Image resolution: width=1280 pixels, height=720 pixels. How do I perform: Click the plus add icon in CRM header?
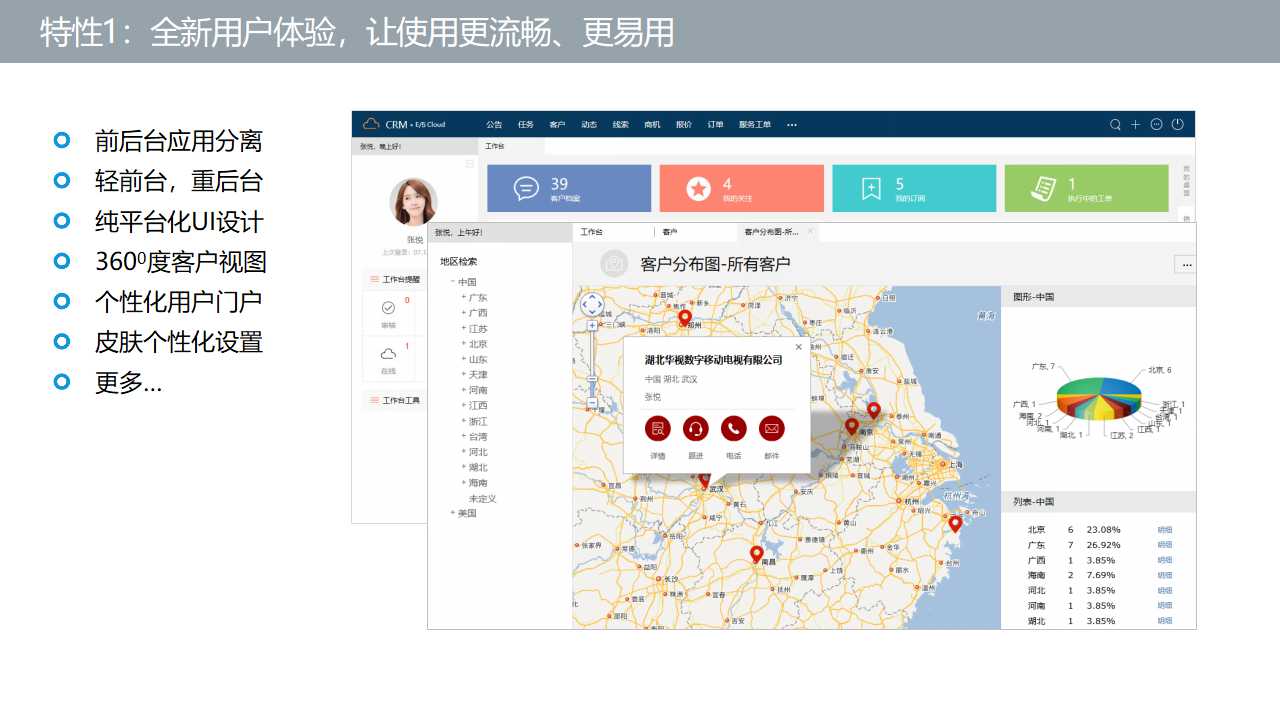tap(1135, 125)
